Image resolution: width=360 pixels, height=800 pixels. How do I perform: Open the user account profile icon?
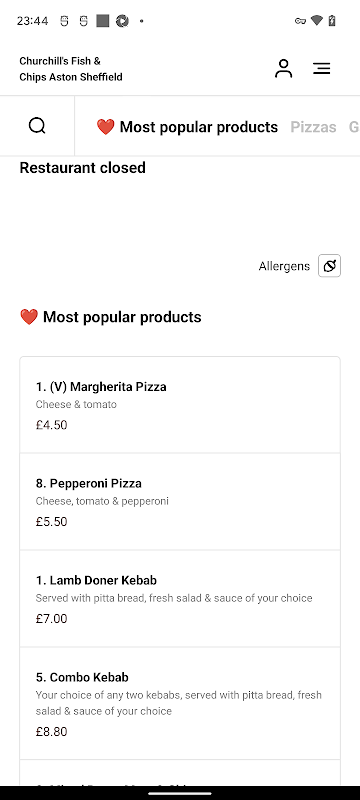coord(284,68)
